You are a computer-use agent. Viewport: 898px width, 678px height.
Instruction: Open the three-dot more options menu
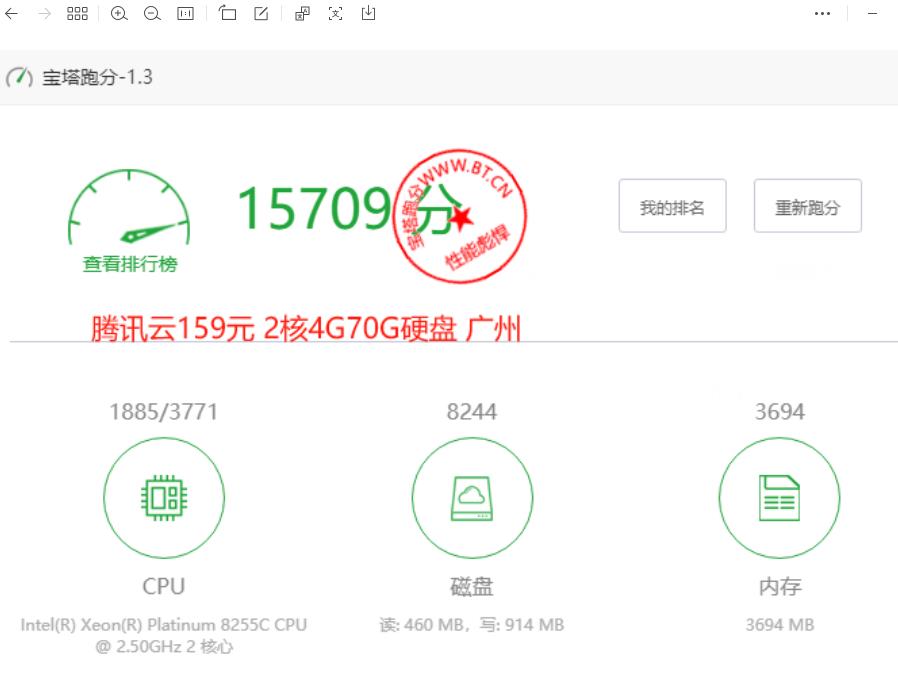pyautogui.click(x=822, y=13)
